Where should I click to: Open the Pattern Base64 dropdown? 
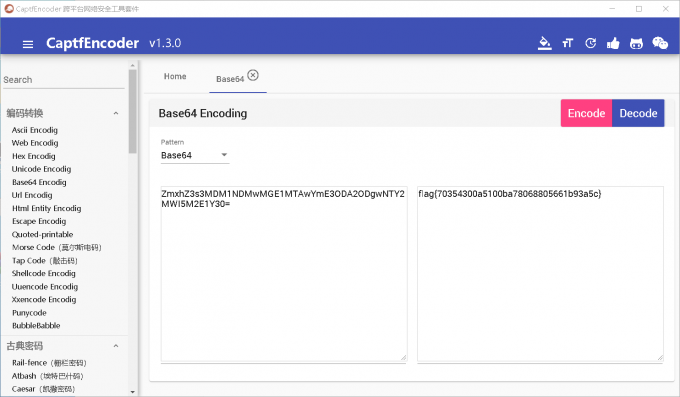(x=195, y=155)
